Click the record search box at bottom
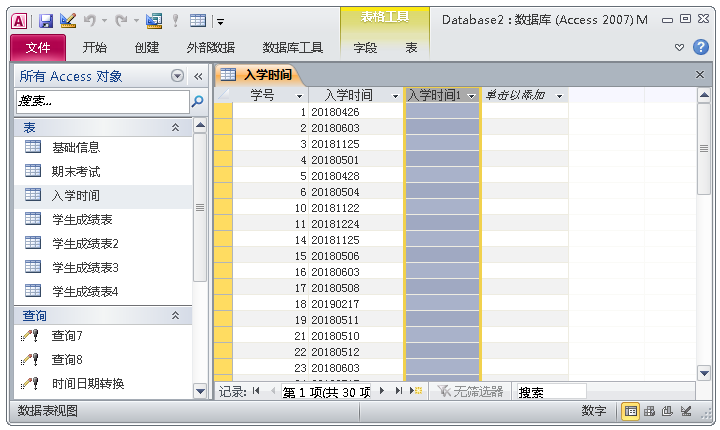Image resolution: width=720 pixels, height=430 pixels. click(x=551, y=391)
